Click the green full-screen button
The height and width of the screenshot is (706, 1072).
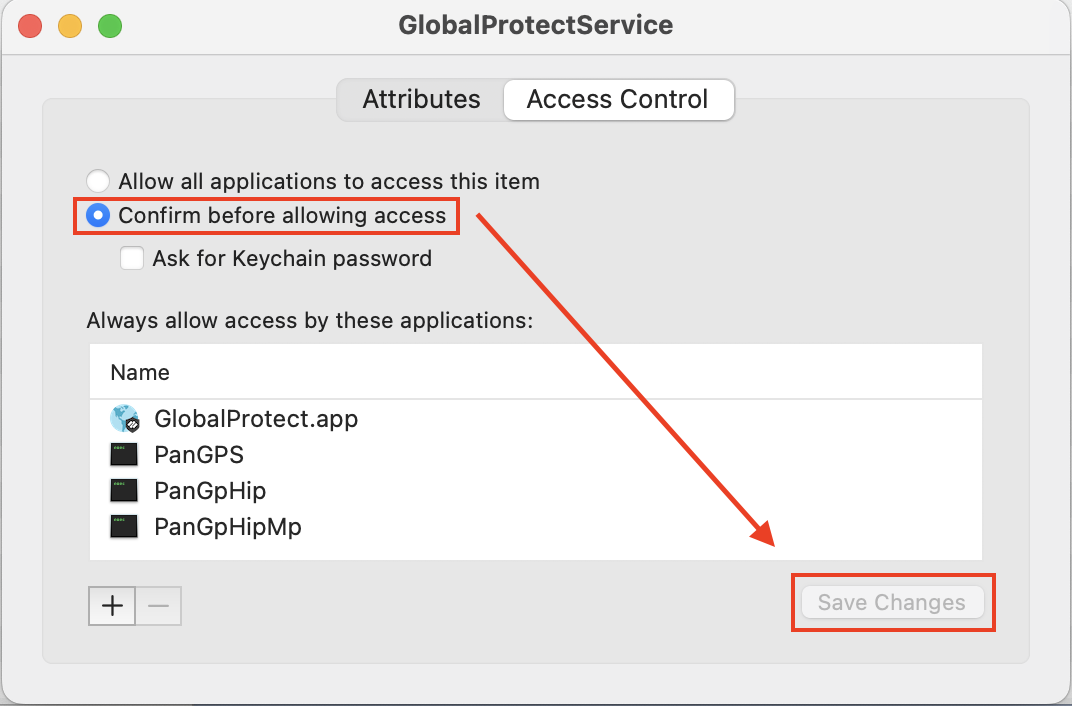pos(110,25)
